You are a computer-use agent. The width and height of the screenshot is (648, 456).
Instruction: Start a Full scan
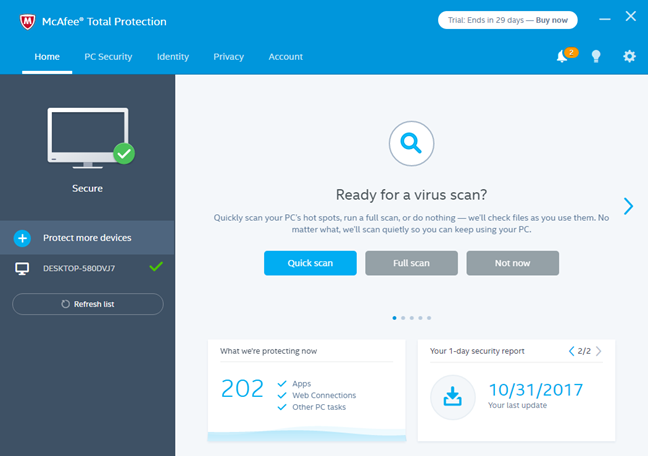(412, 263)
